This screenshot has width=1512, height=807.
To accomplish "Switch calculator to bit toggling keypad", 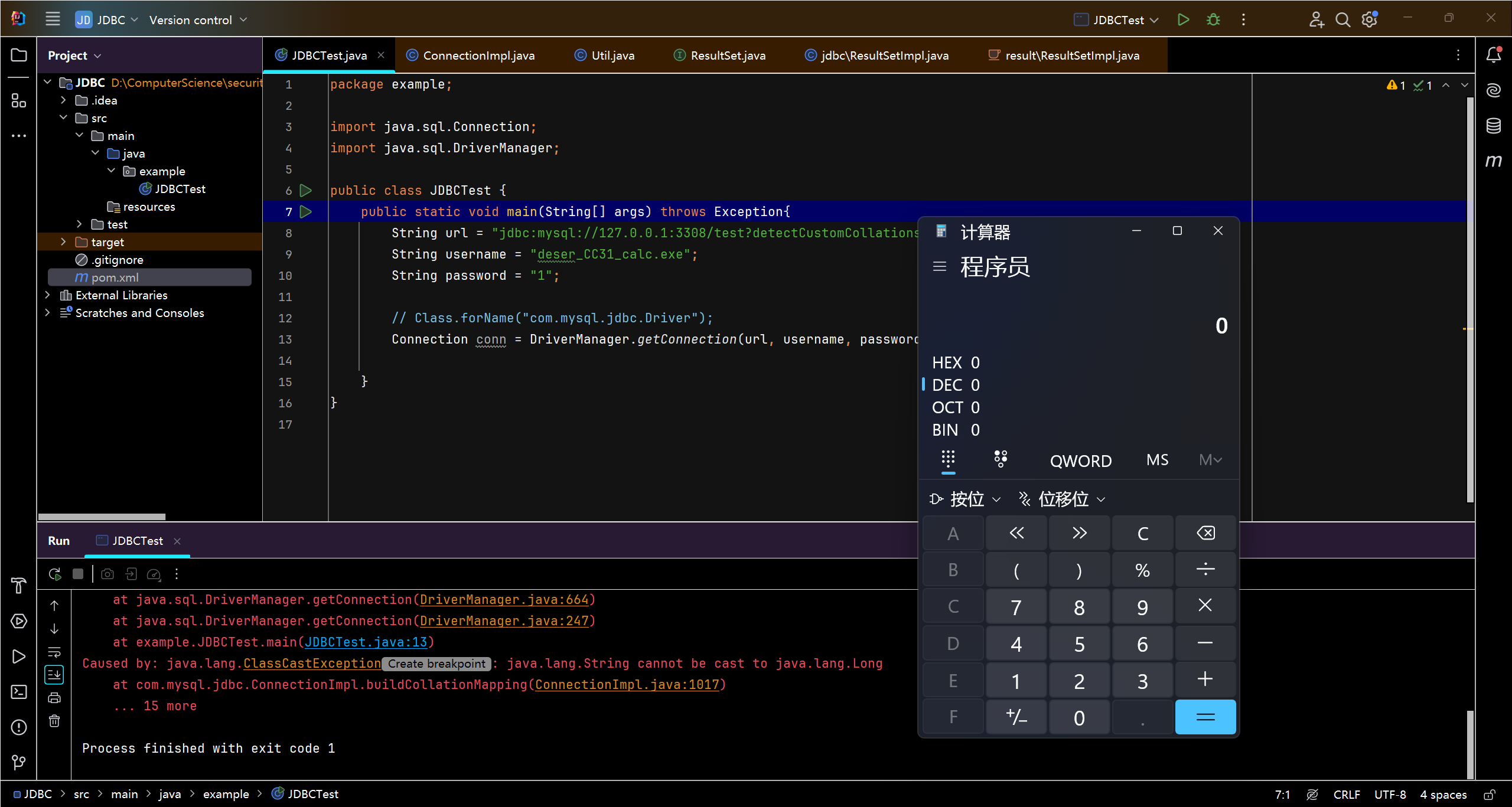I will [x=1001, y=459].
